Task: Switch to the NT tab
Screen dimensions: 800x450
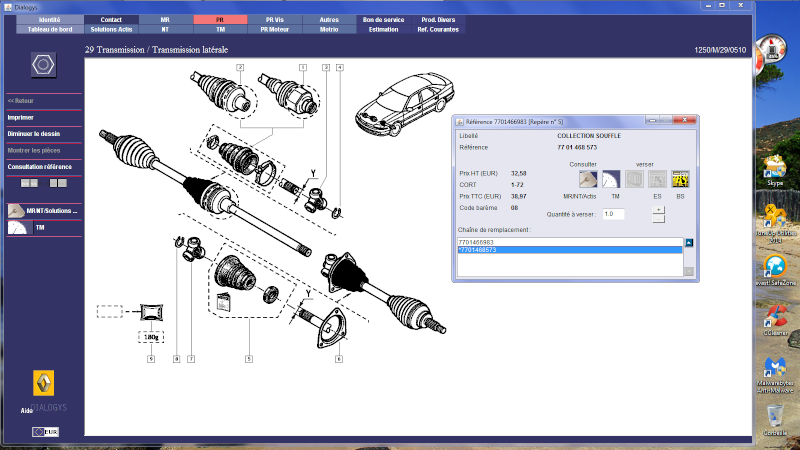Action: point(165,29)
